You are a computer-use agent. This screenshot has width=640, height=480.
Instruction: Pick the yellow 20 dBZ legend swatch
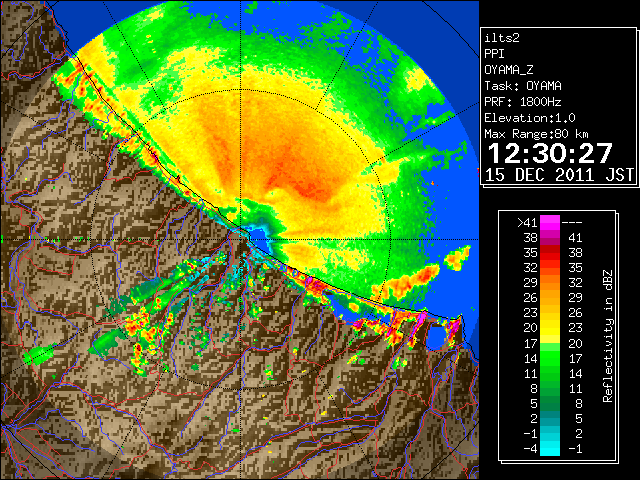[550, 328]
